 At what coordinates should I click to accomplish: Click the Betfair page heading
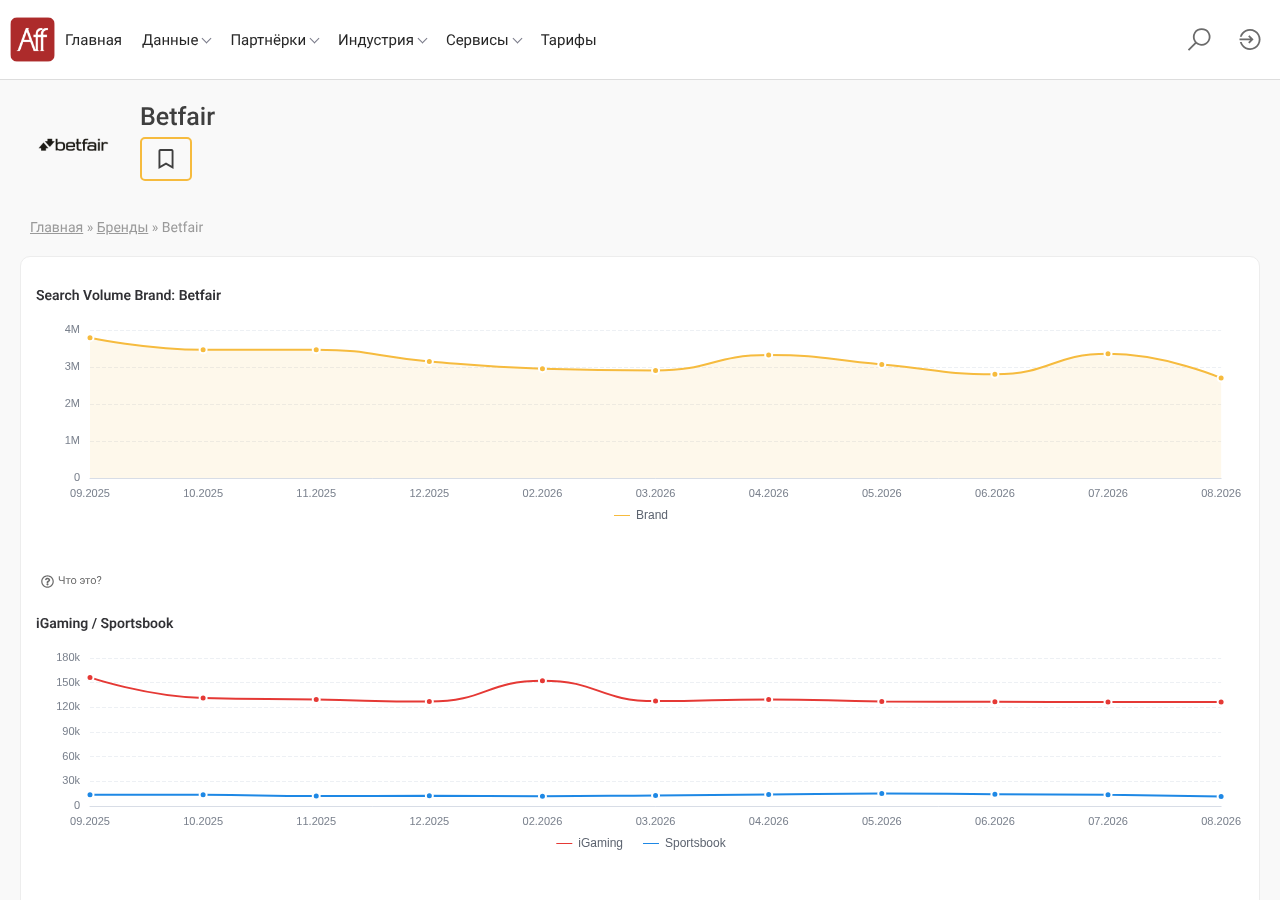click(x=177, y=117)
